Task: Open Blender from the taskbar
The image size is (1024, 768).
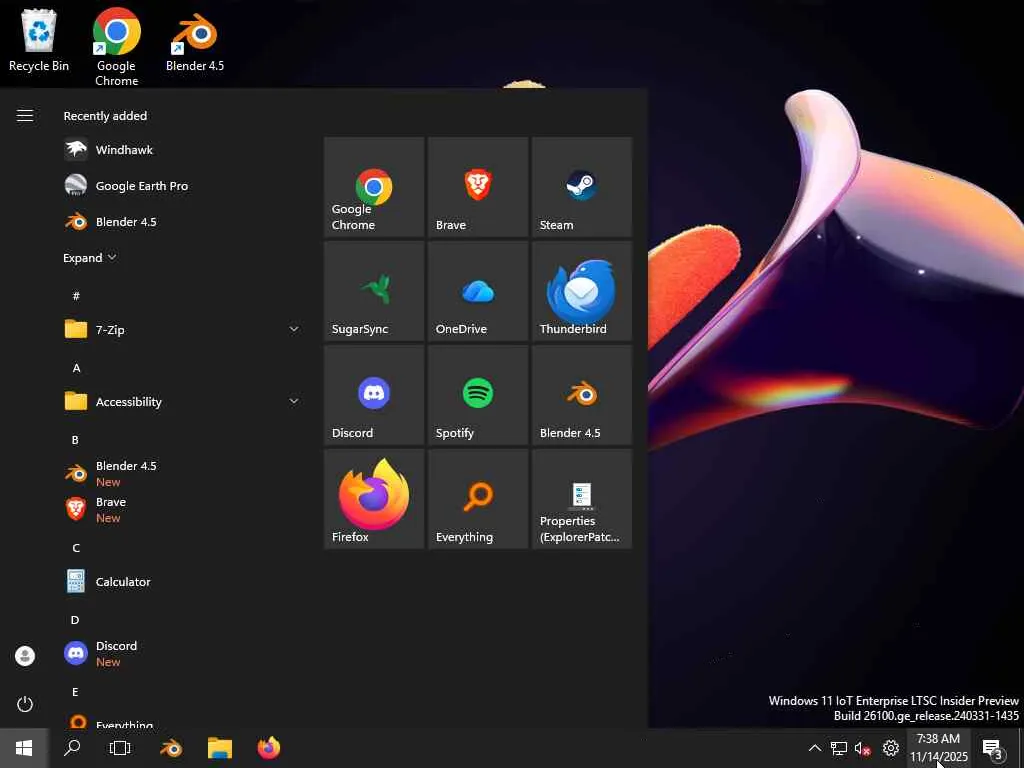Action: tap(171, 748)
